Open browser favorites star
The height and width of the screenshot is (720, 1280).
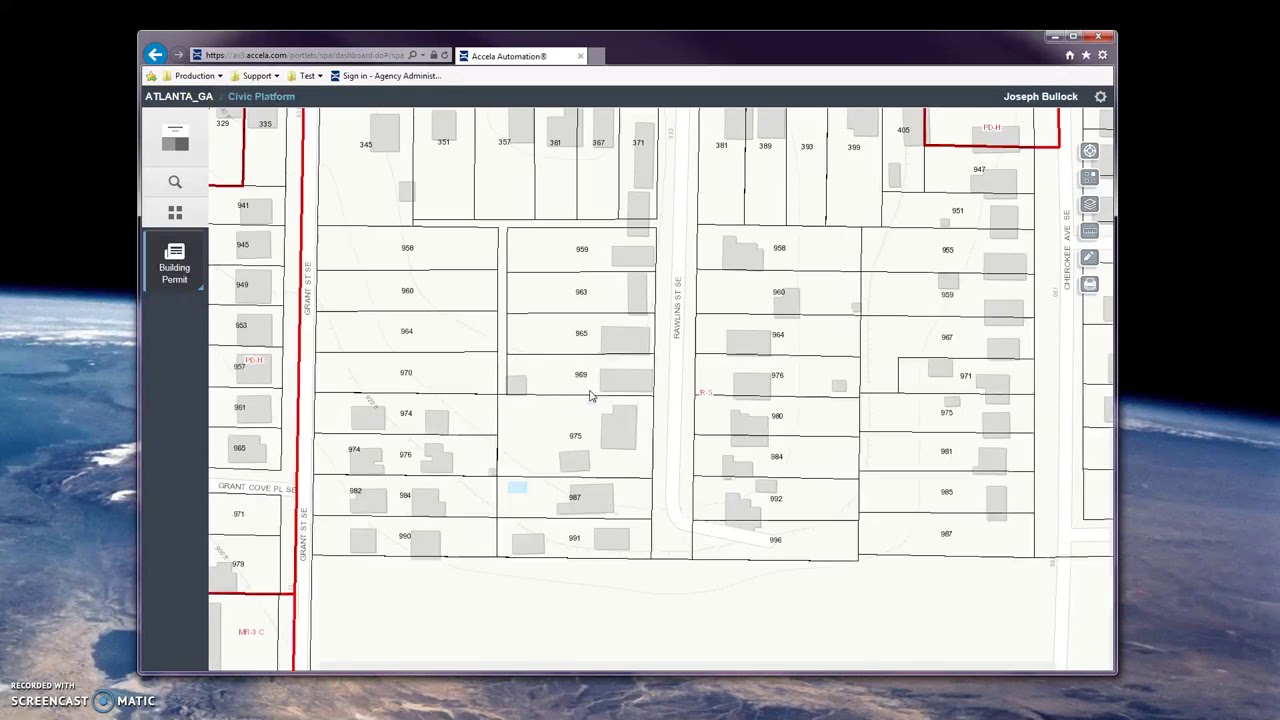[1086, 55]
